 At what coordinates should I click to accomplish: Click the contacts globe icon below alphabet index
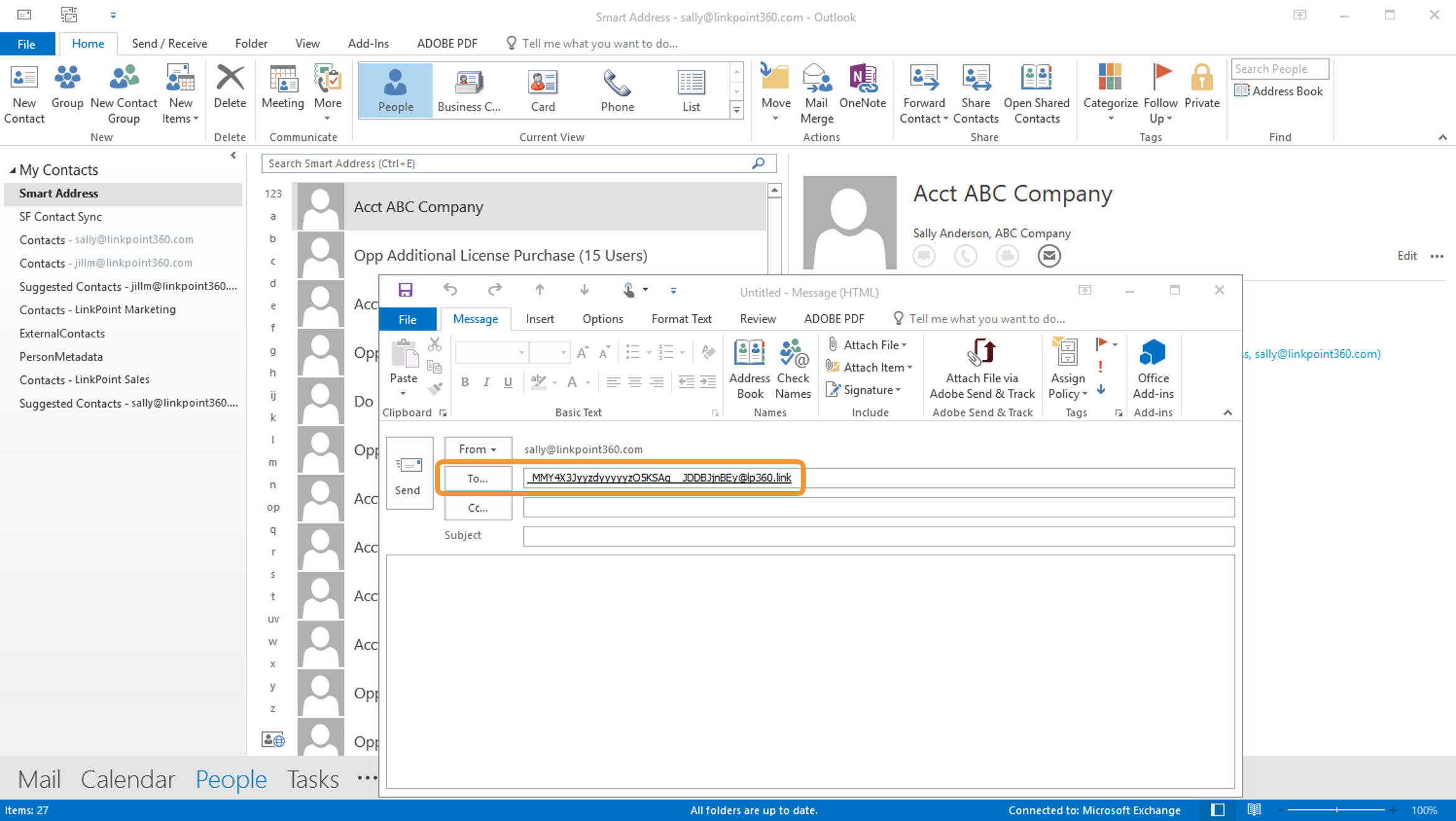pos(273,739)
